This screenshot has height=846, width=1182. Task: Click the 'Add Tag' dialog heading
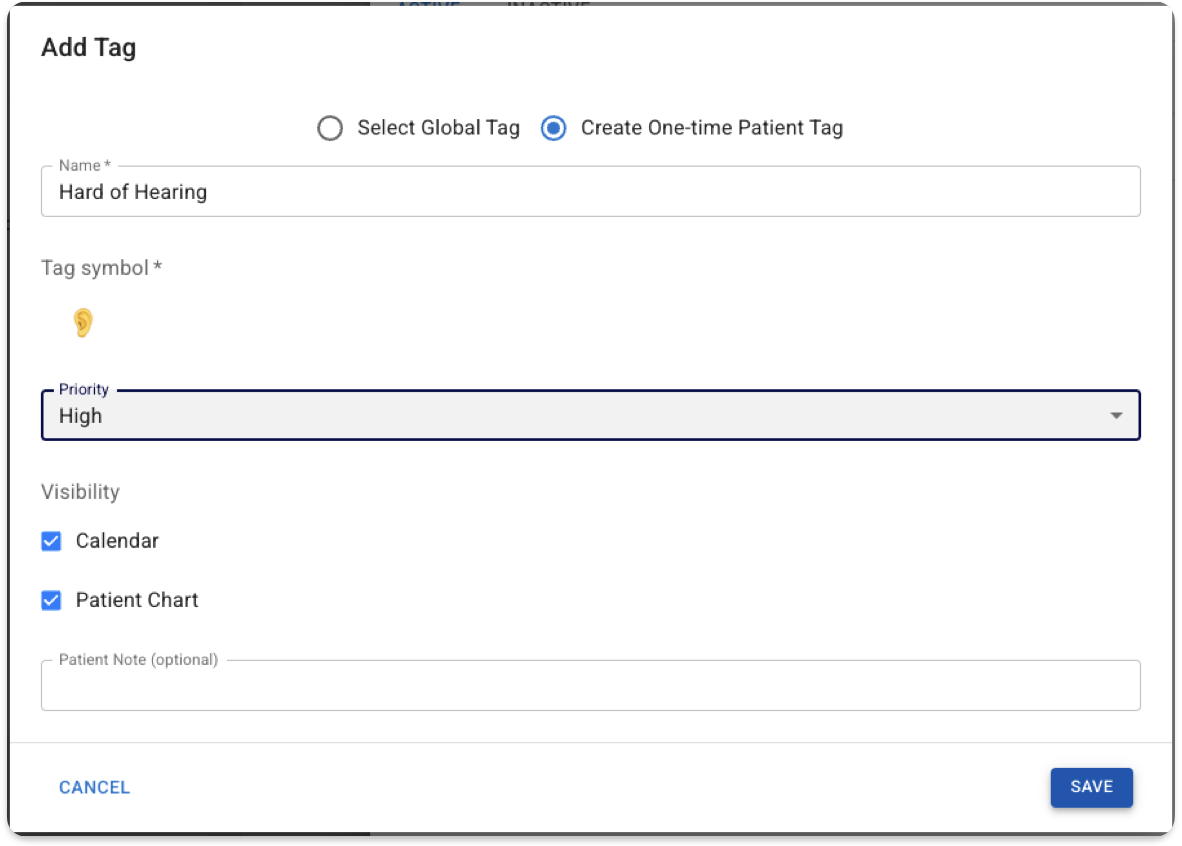pyautogui.click(x=88, y=48)
